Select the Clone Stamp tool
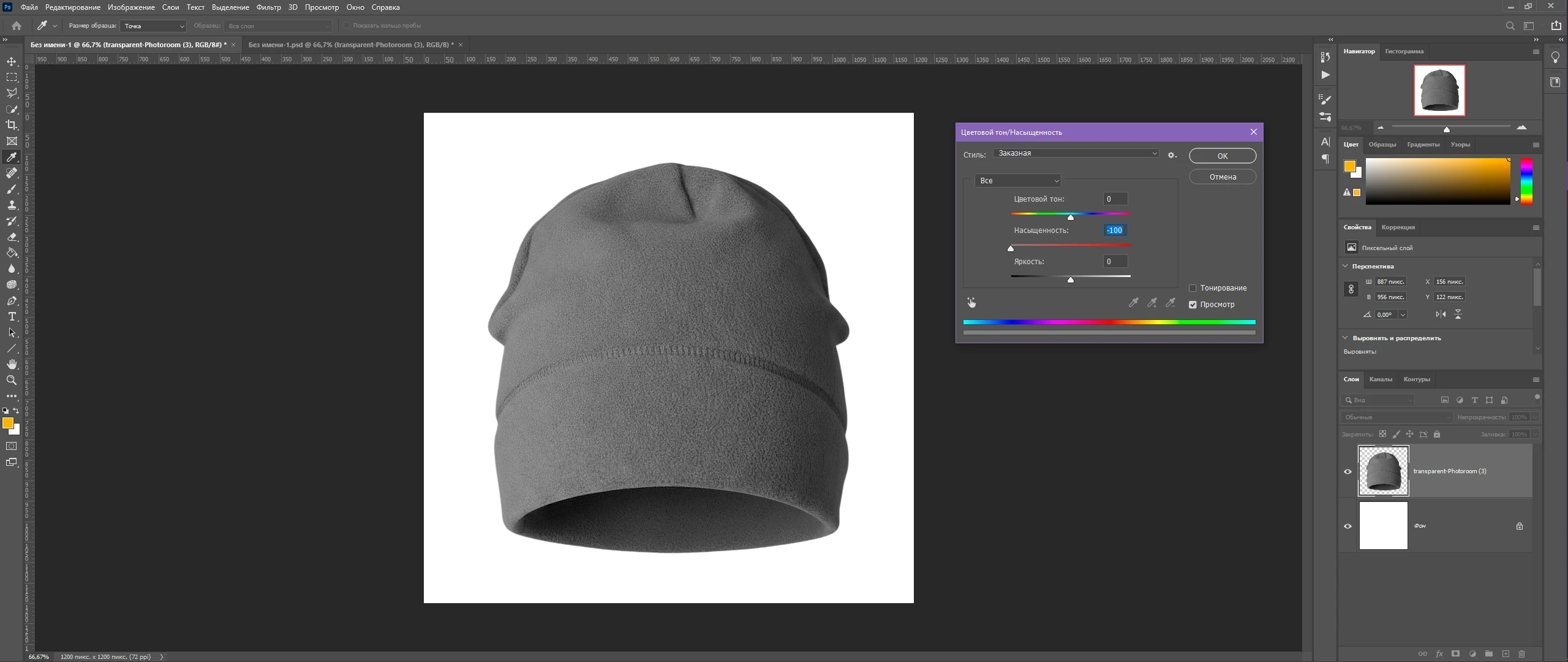The height and width of the screenshot is (662, 1568). [12, 205]
